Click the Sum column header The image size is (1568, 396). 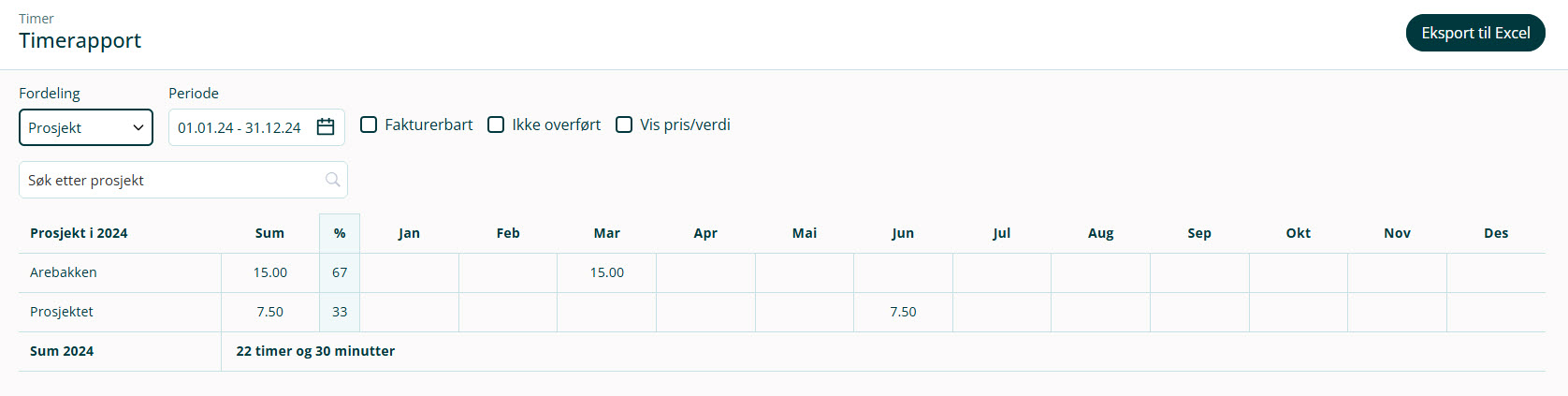[269, 233]
